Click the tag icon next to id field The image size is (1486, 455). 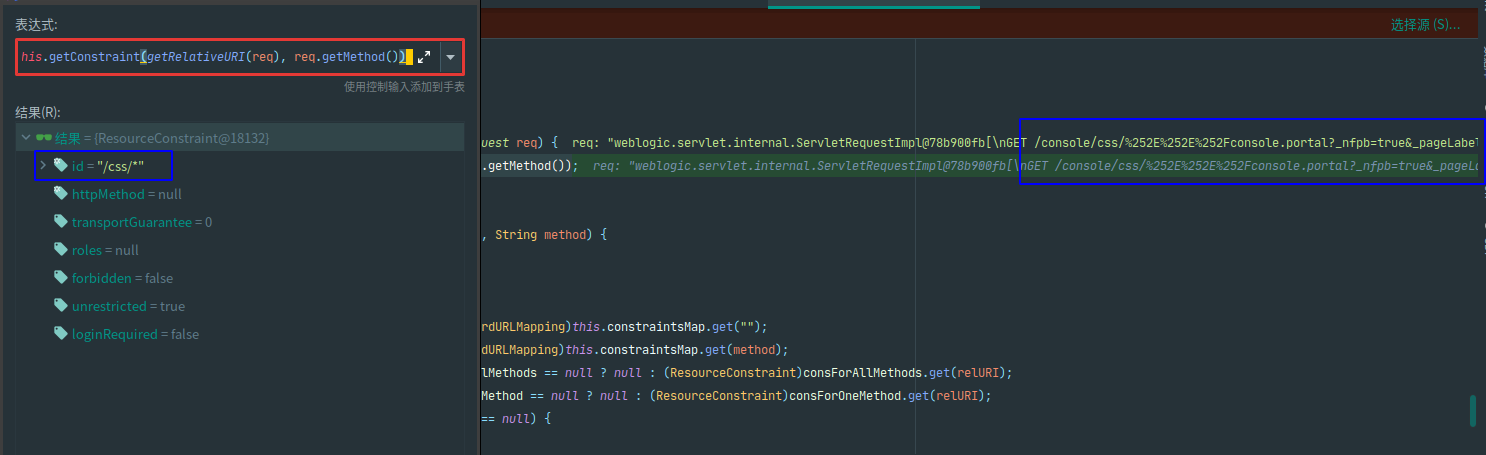[x=61, y=165]
